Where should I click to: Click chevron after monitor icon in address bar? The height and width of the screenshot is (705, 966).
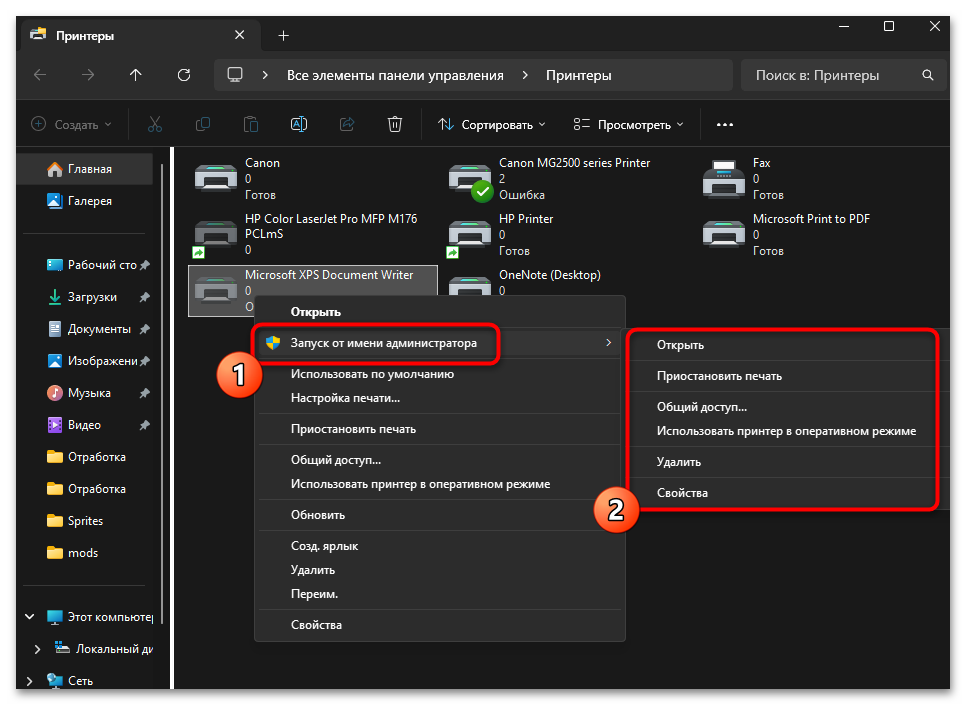point(265,75)
